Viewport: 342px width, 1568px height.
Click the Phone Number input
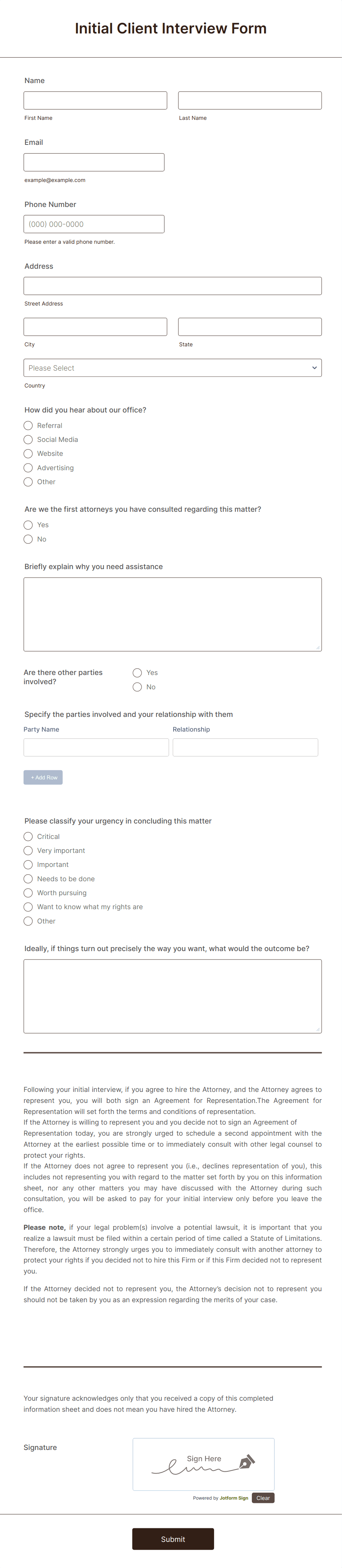coord(93,224)
